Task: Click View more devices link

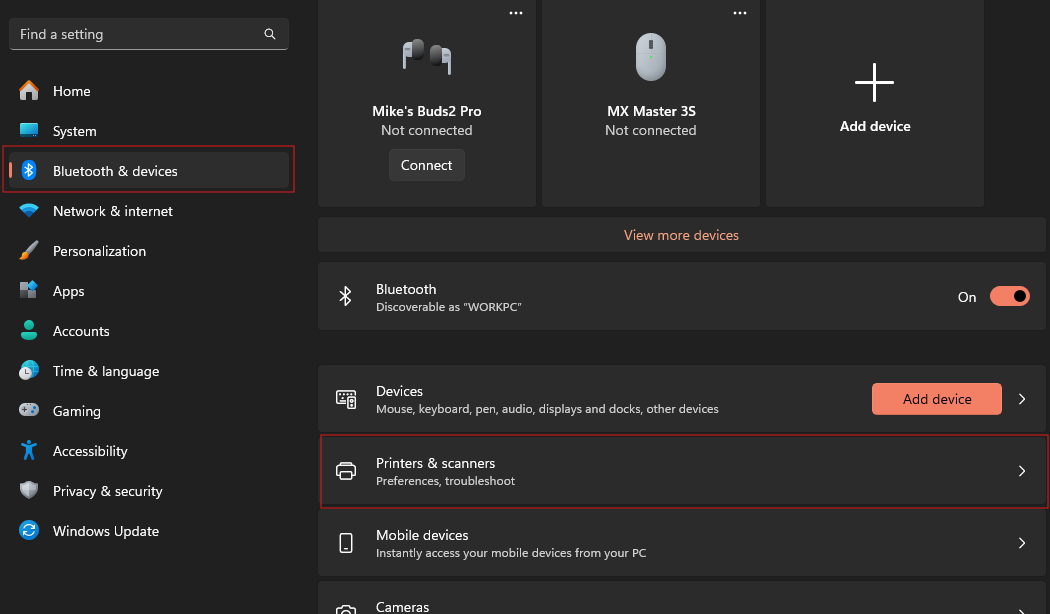Action: pyautogui.click(x=681, y=235)
